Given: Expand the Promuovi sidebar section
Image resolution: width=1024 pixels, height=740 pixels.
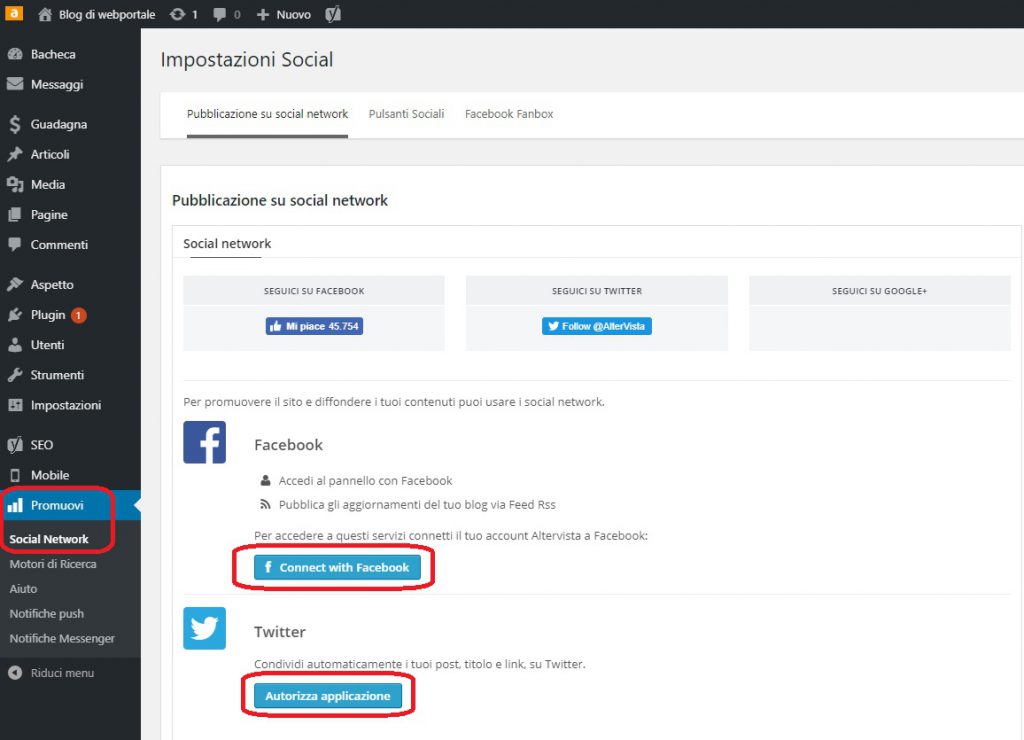Looking at the screenshot, I should 57,505.
